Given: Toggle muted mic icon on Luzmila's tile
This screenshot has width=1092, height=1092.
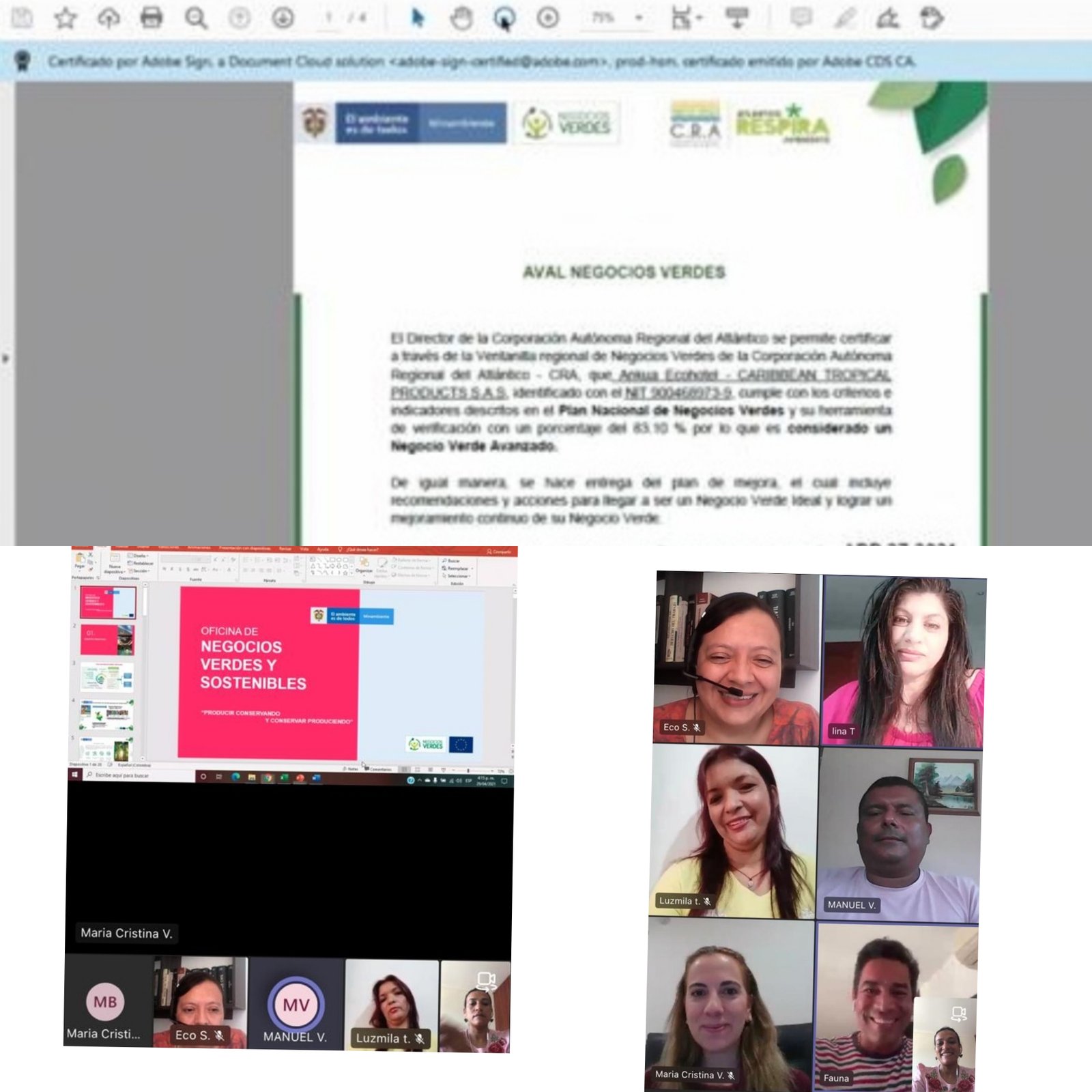Looking at the screenshot, I should click(707, 902).
